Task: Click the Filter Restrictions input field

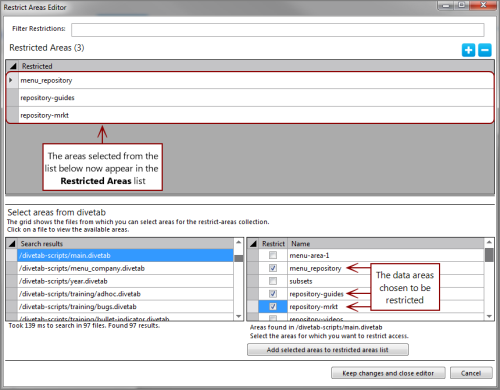Action: pyautogui.click(x=278, y=30)
